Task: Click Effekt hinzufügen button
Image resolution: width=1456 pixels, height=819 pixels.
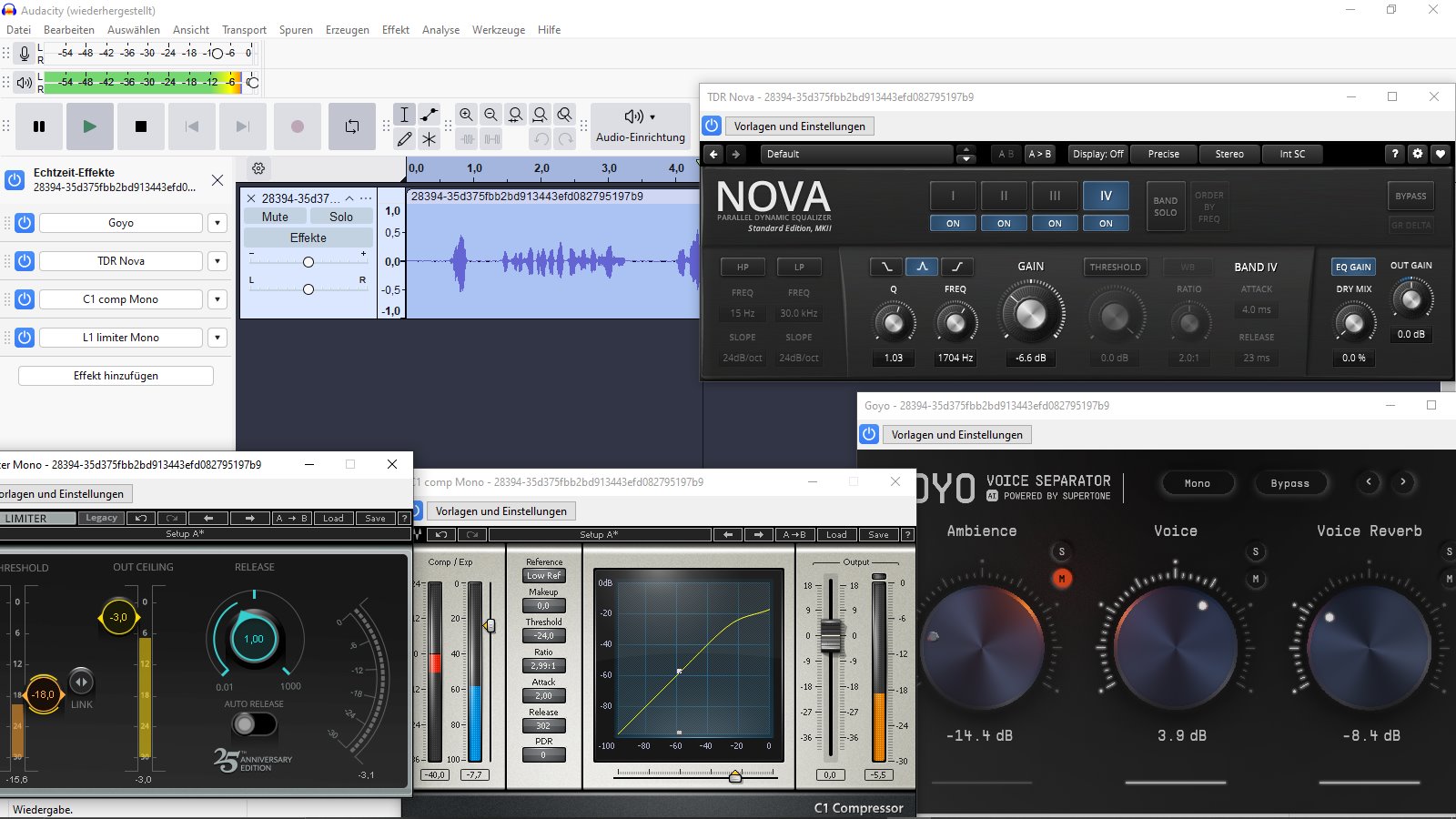Action: 116,376
